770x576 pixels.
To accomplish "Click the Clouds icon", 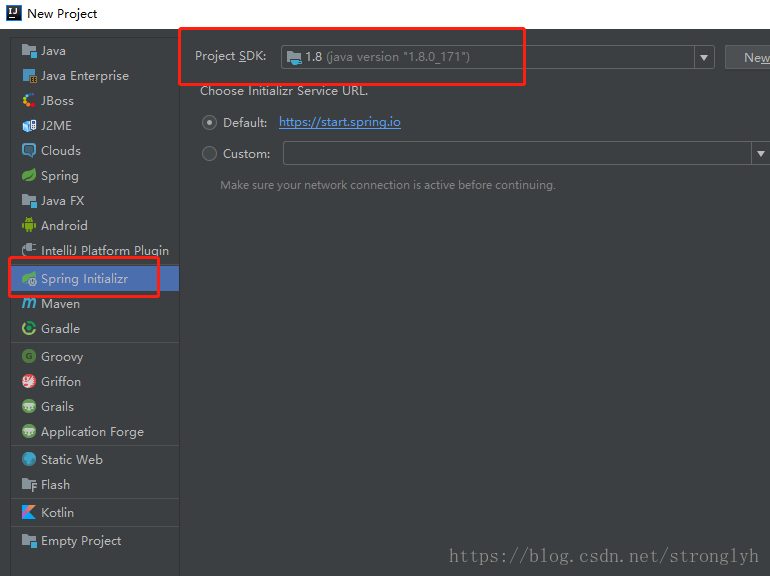I will coord(29,150).
